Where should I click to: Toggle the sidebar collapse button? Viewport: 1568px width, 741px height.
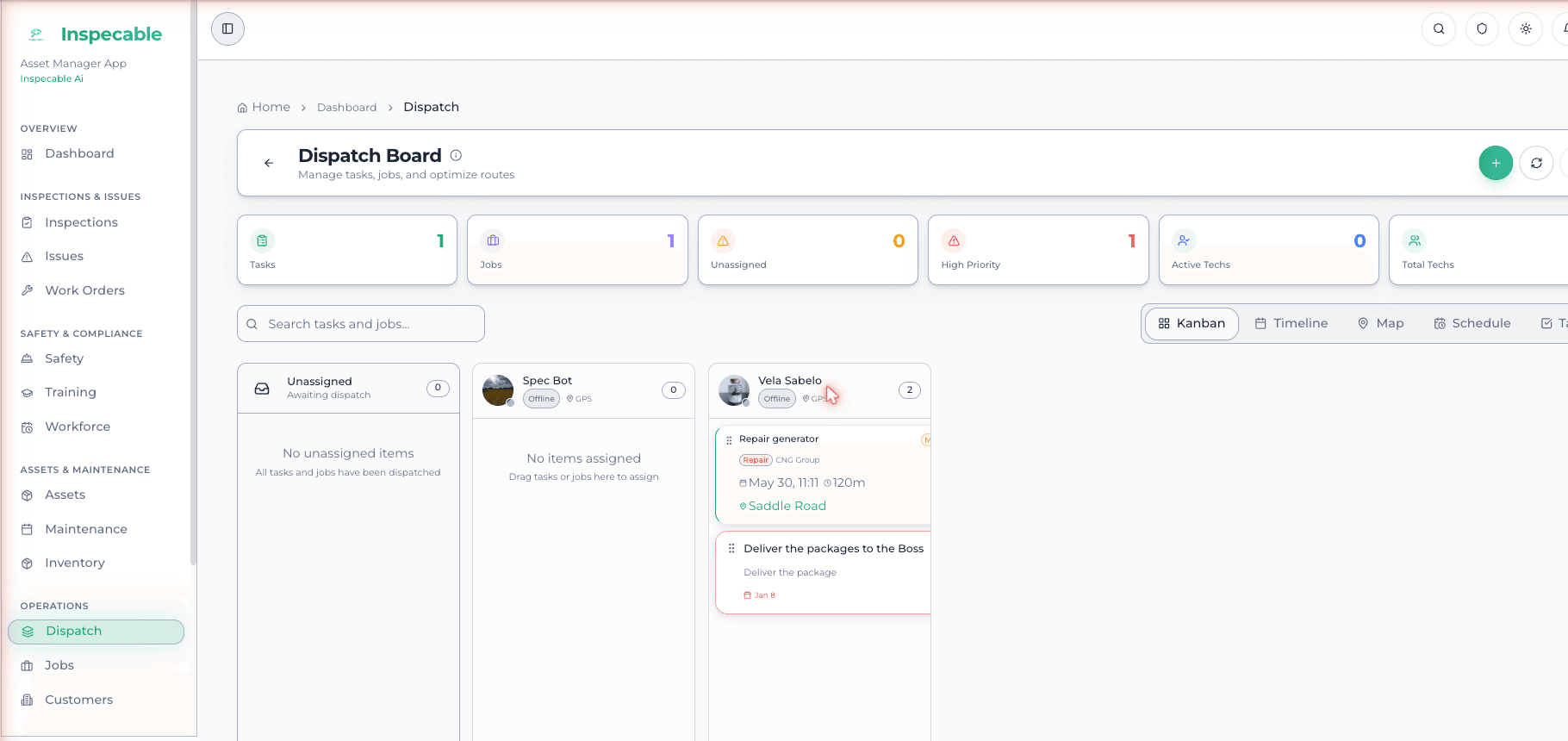pyautogui.click(x=227, y=28)
